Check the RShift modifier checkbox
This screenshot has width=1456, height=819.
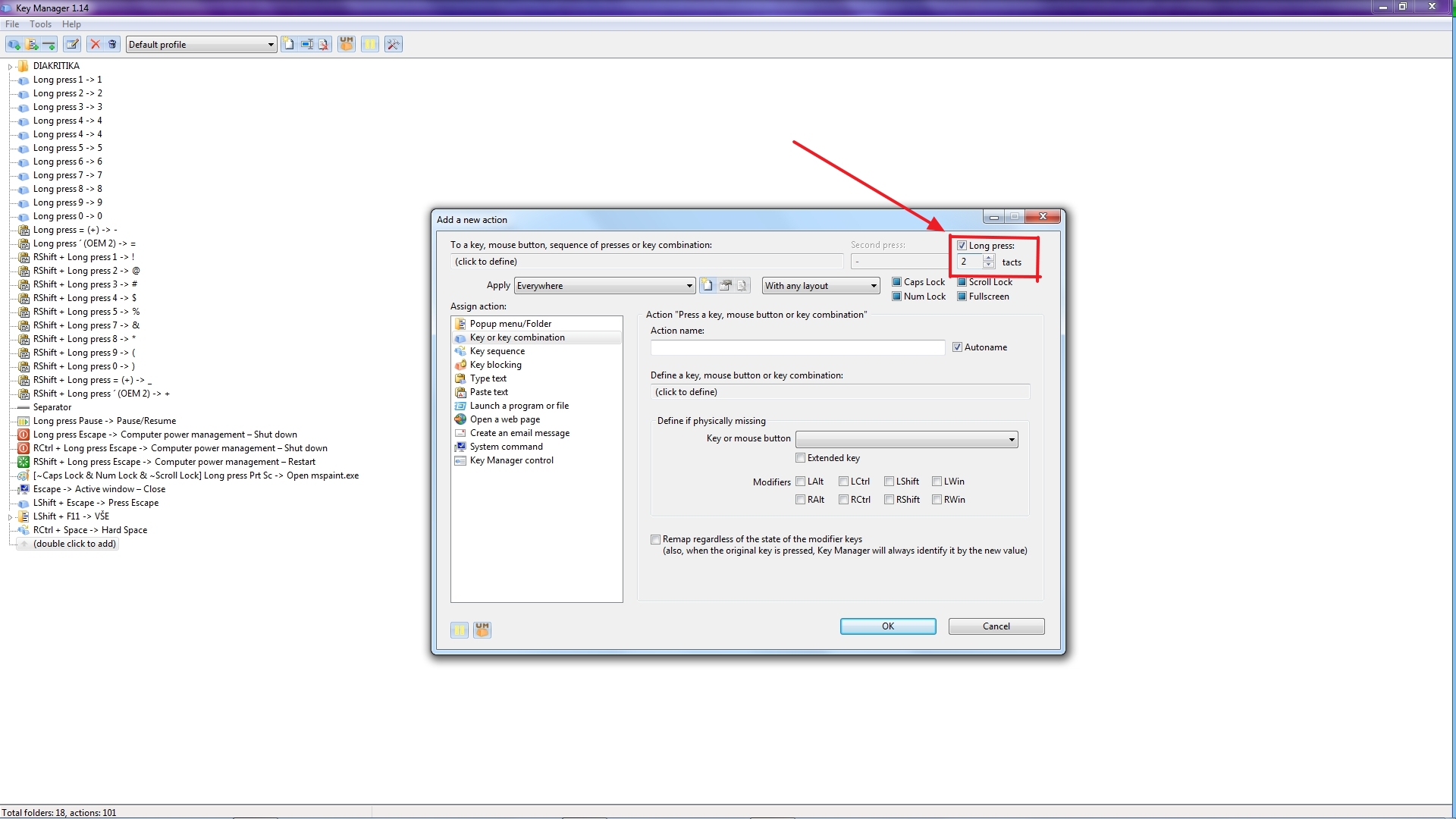click(x=889, y=500)
